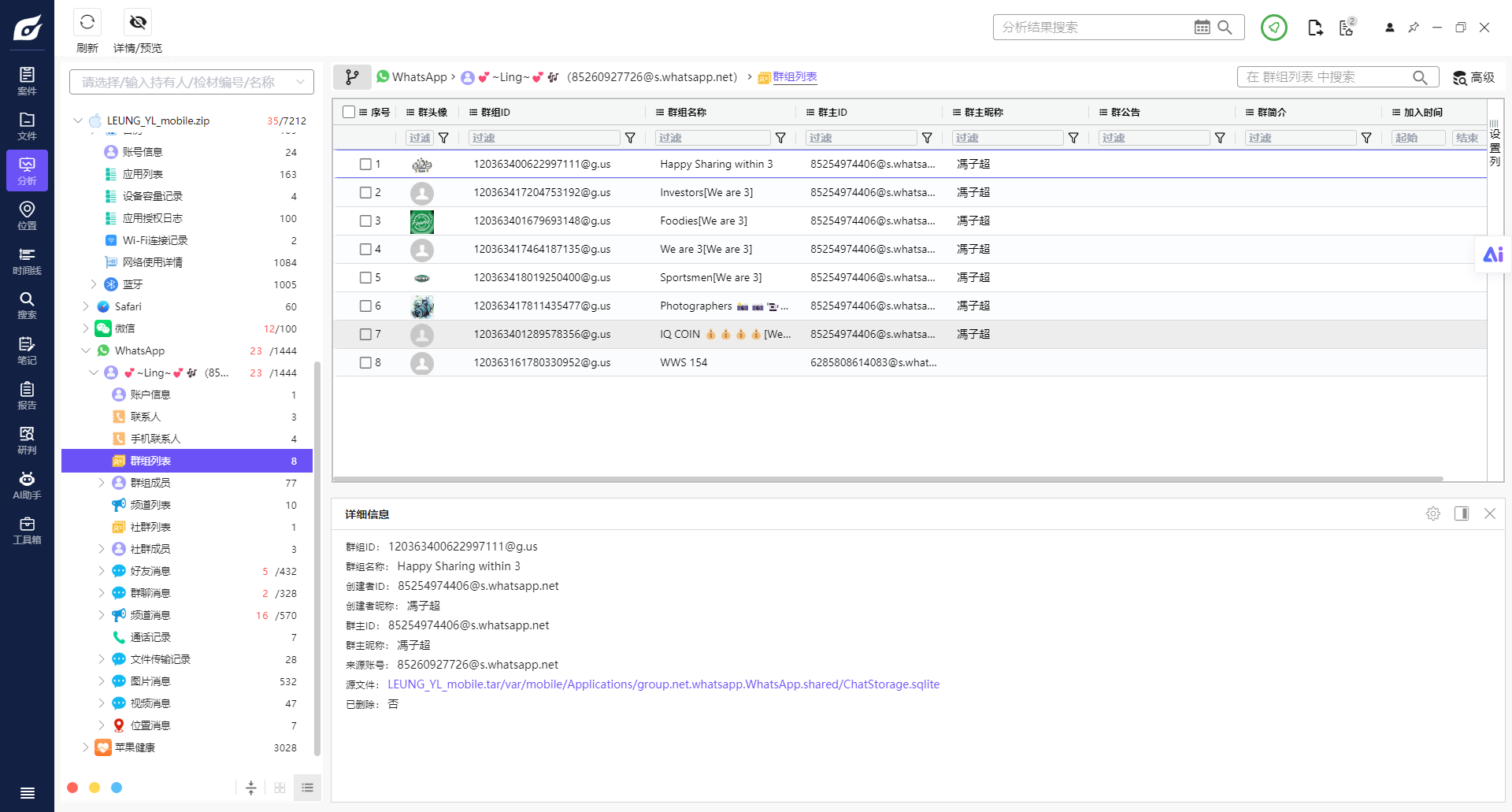
Task: Open the 位置 sidebar section
Action: (27, 216)
